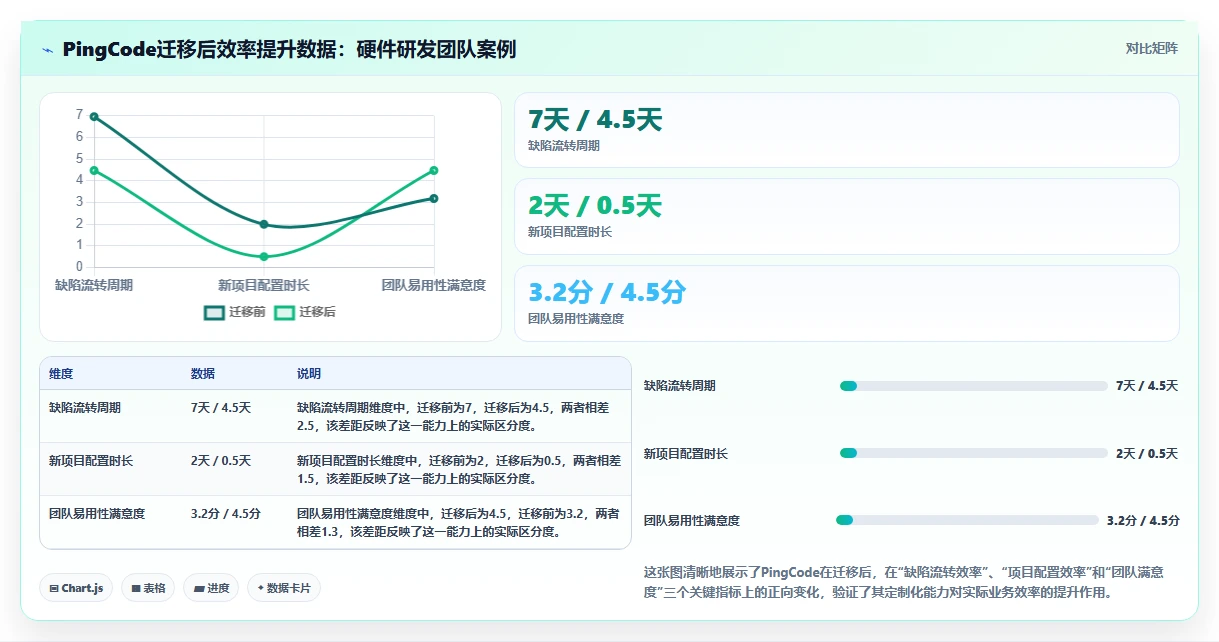1219x642 pixels.
Task: Toggle the 迁移后 legend entry
Action: [305, 312]
